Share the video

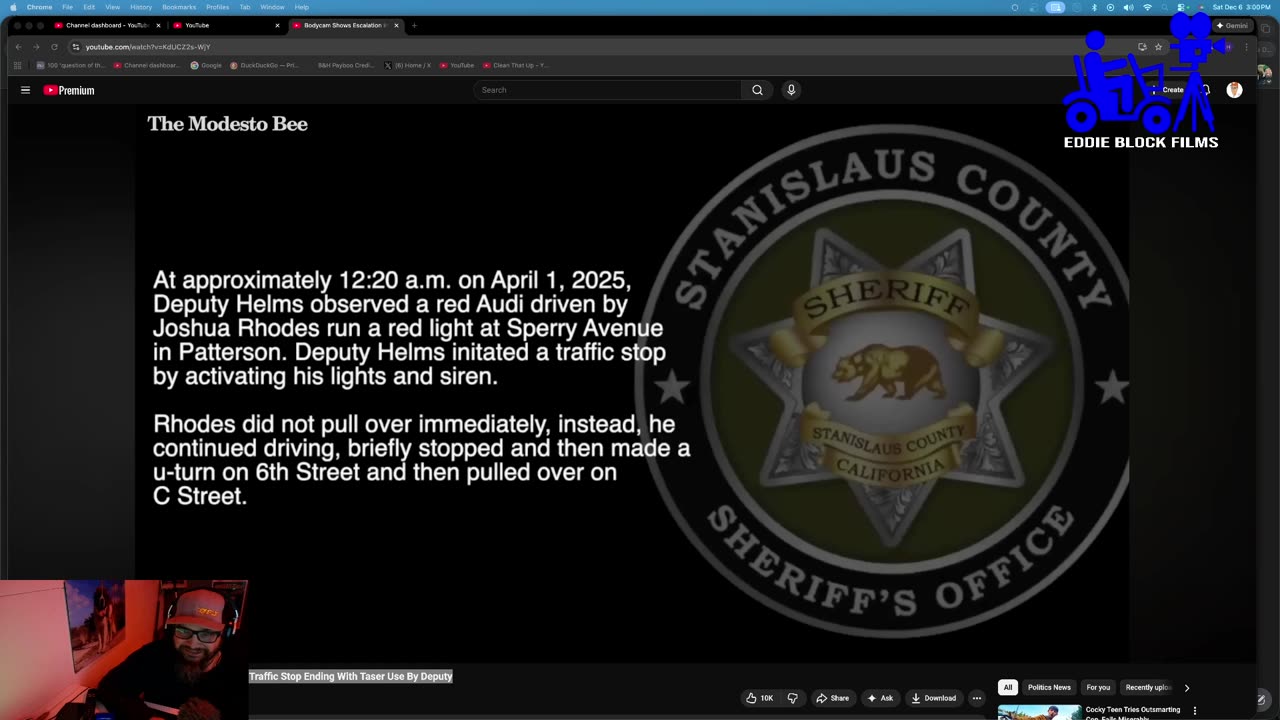coord(833,698)
